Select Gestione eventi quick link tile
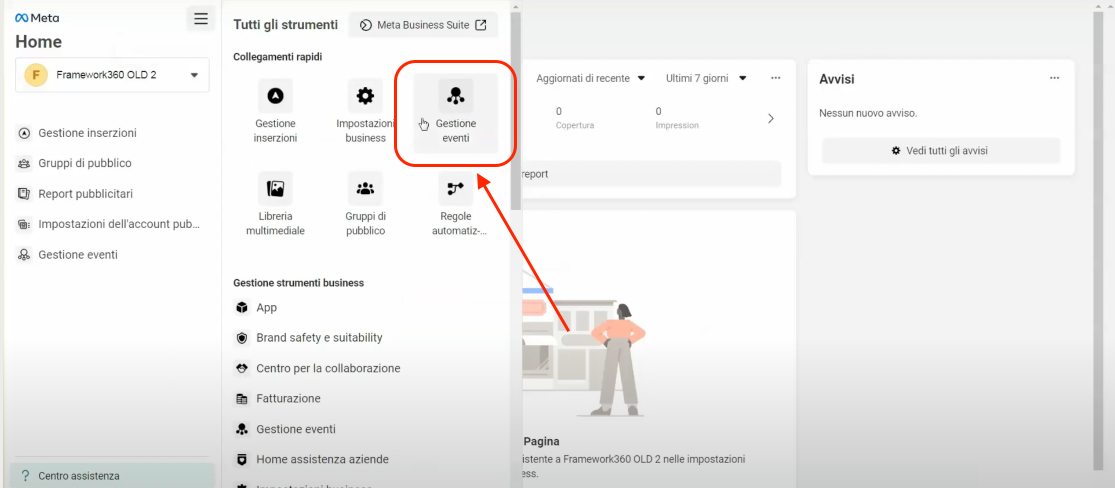Image resolution: width=1115 pixels, height=488 pixels. (456, 112)
